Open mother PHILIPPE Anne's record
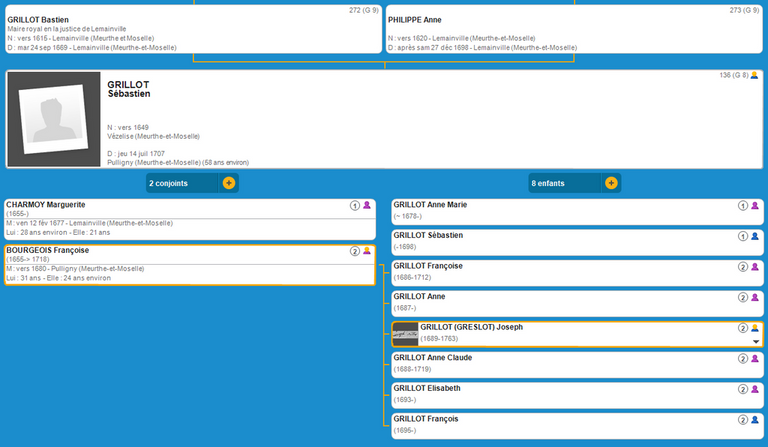Screen dimensions: 768x447 click(x=415, y=20)
